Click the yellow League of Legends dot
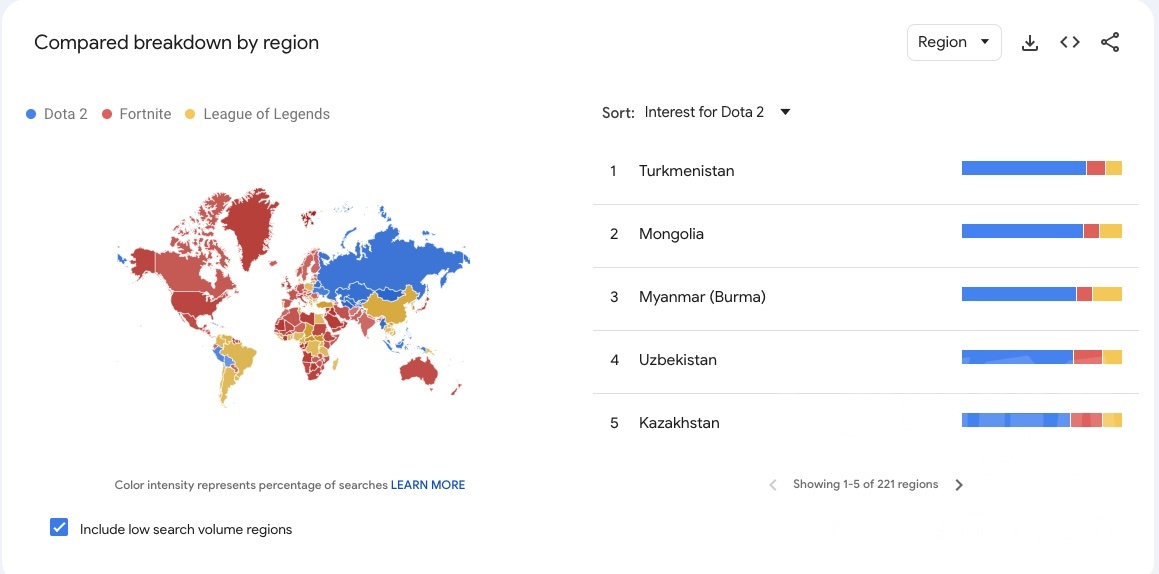Screen dimensions: 1159x574 coord(191,114)
